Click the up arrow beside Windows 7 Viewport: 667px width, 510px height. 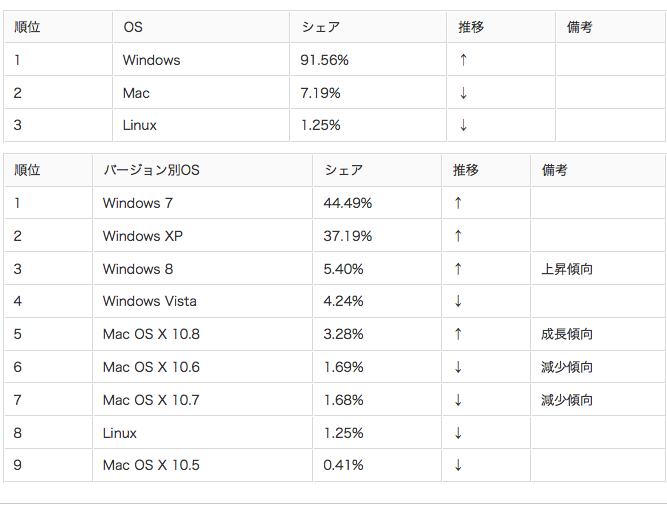pos(458,203)
